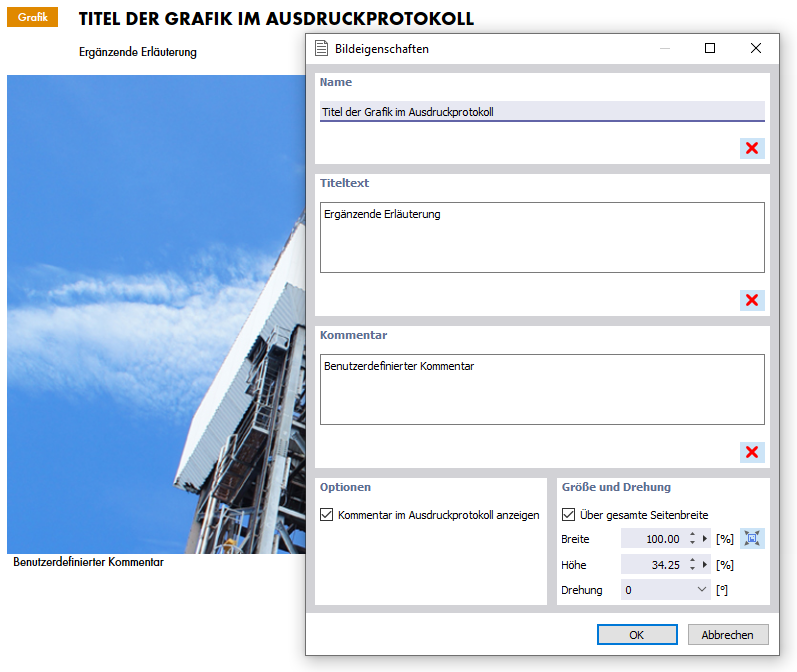Screen dimensions: 797x672
Task: Clear the Kommentar field with red X
Action: pyautogui.click(x=752, y=452)
